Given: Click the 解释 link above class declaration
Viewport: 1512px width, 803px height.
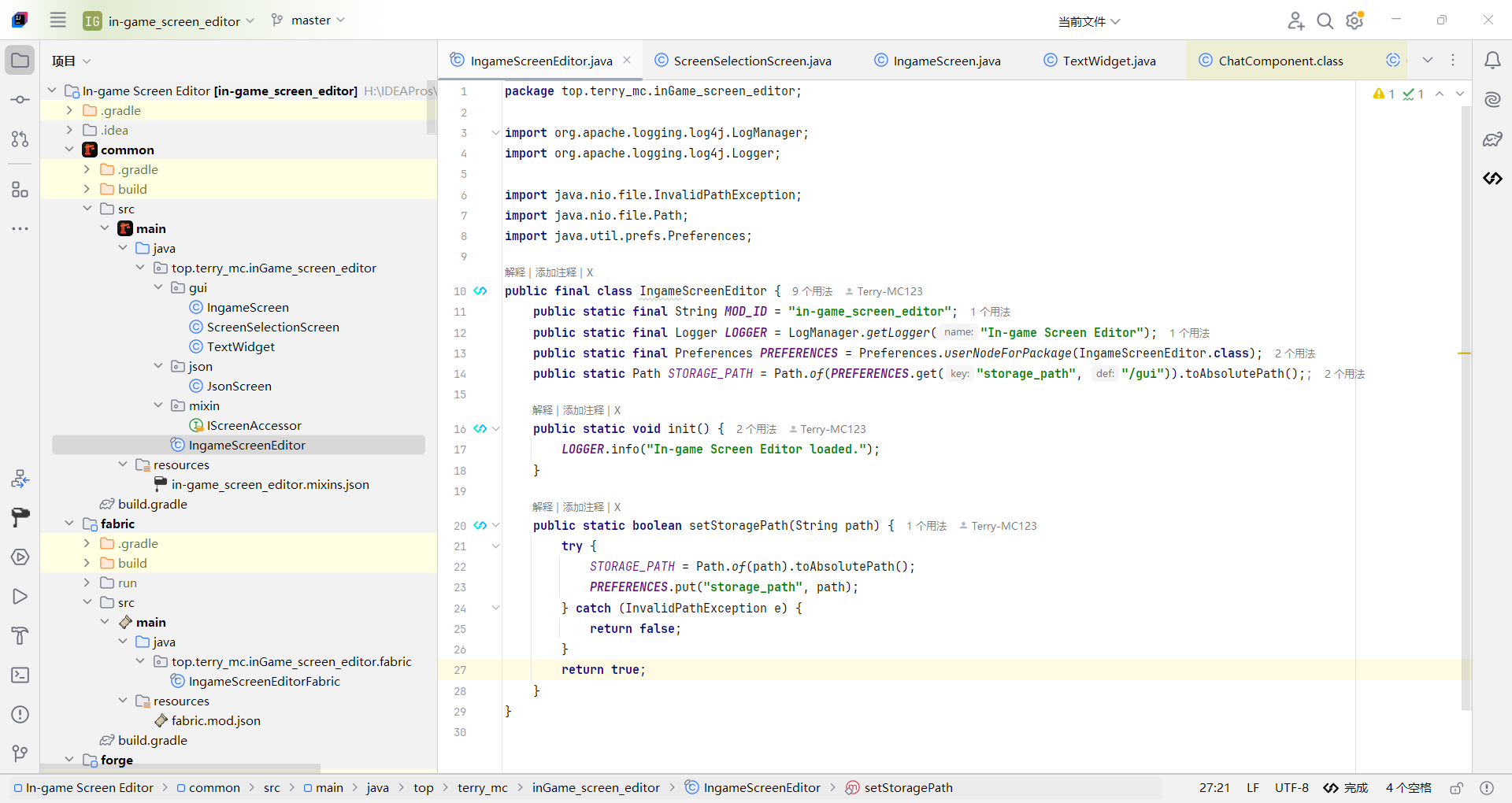Looking at the screenshot, I should [515, 272].
